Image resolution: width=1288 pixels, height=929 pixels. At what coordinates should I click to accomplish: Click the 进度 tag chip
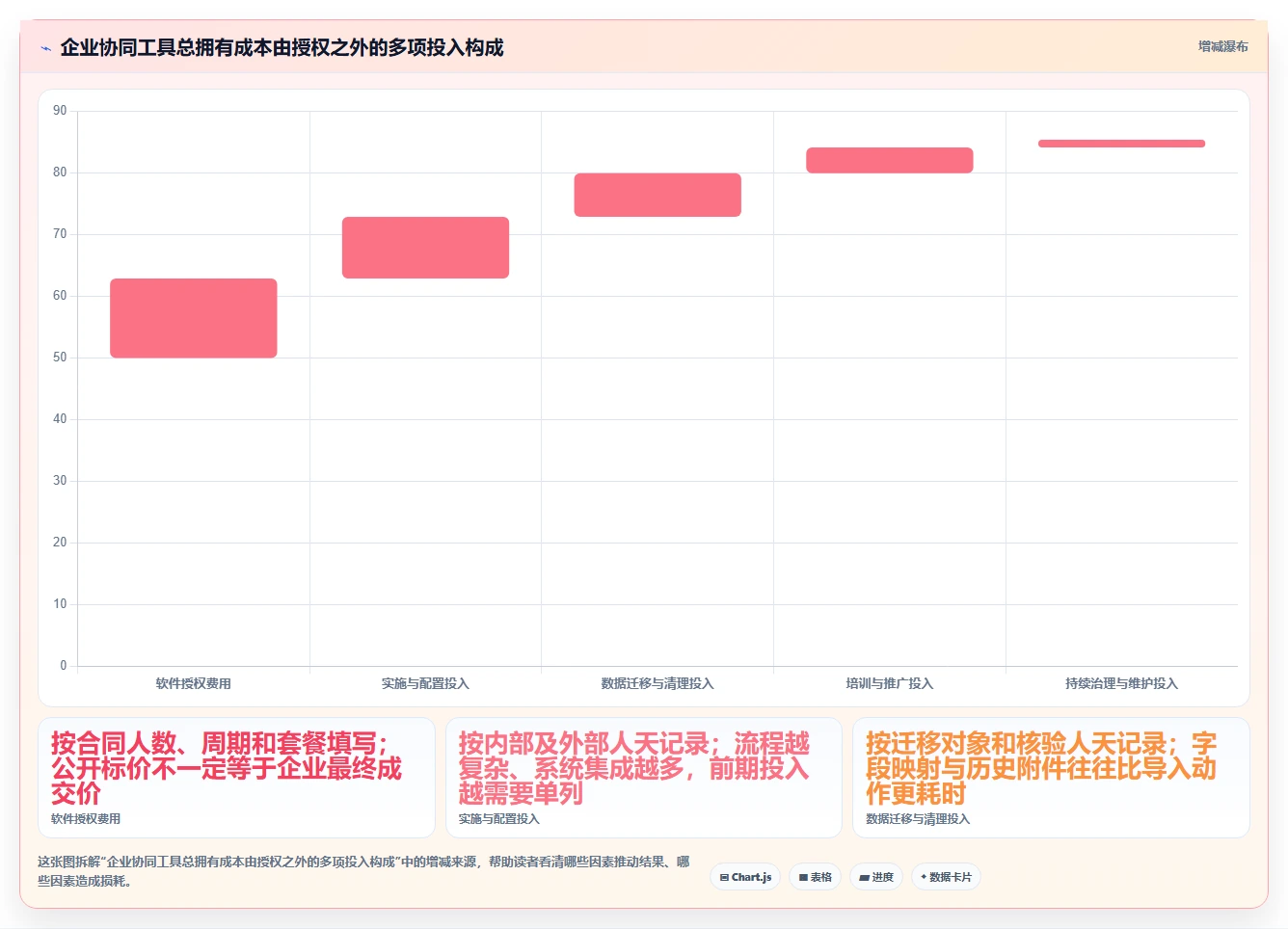875,877
